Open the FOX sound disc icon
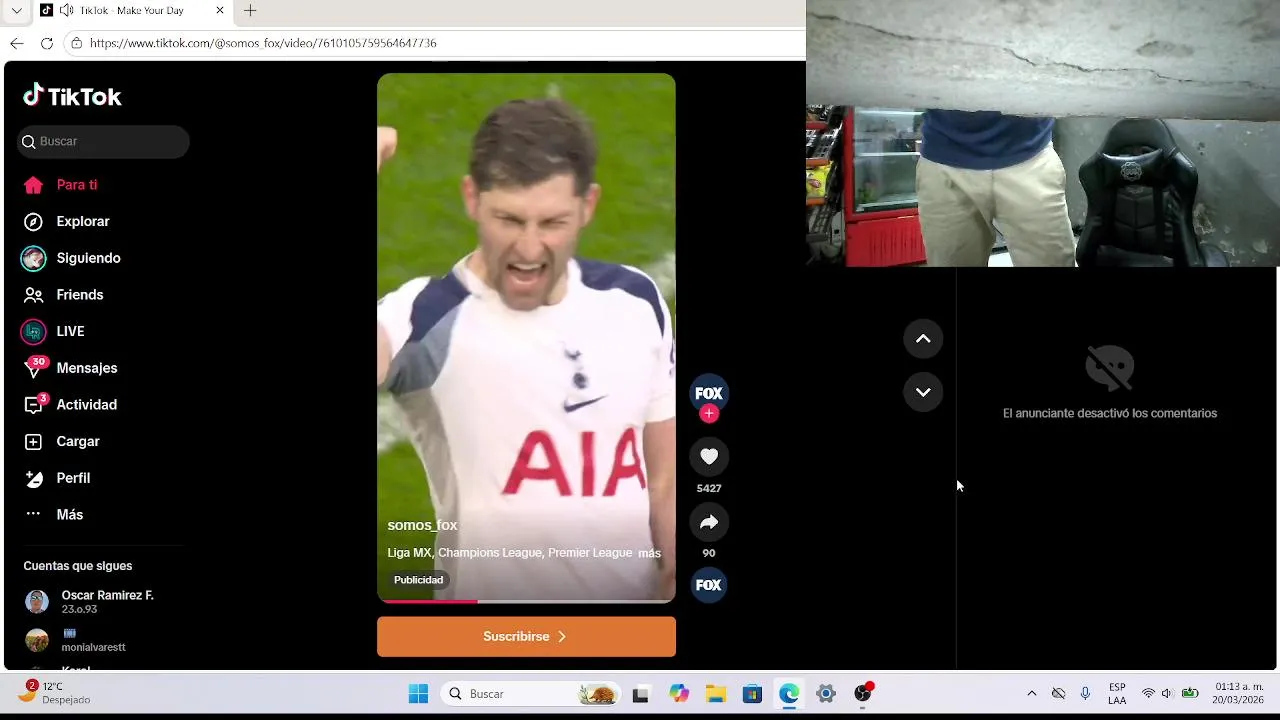Viewport: 1280px width, 720px height. [x=709, y=585]
